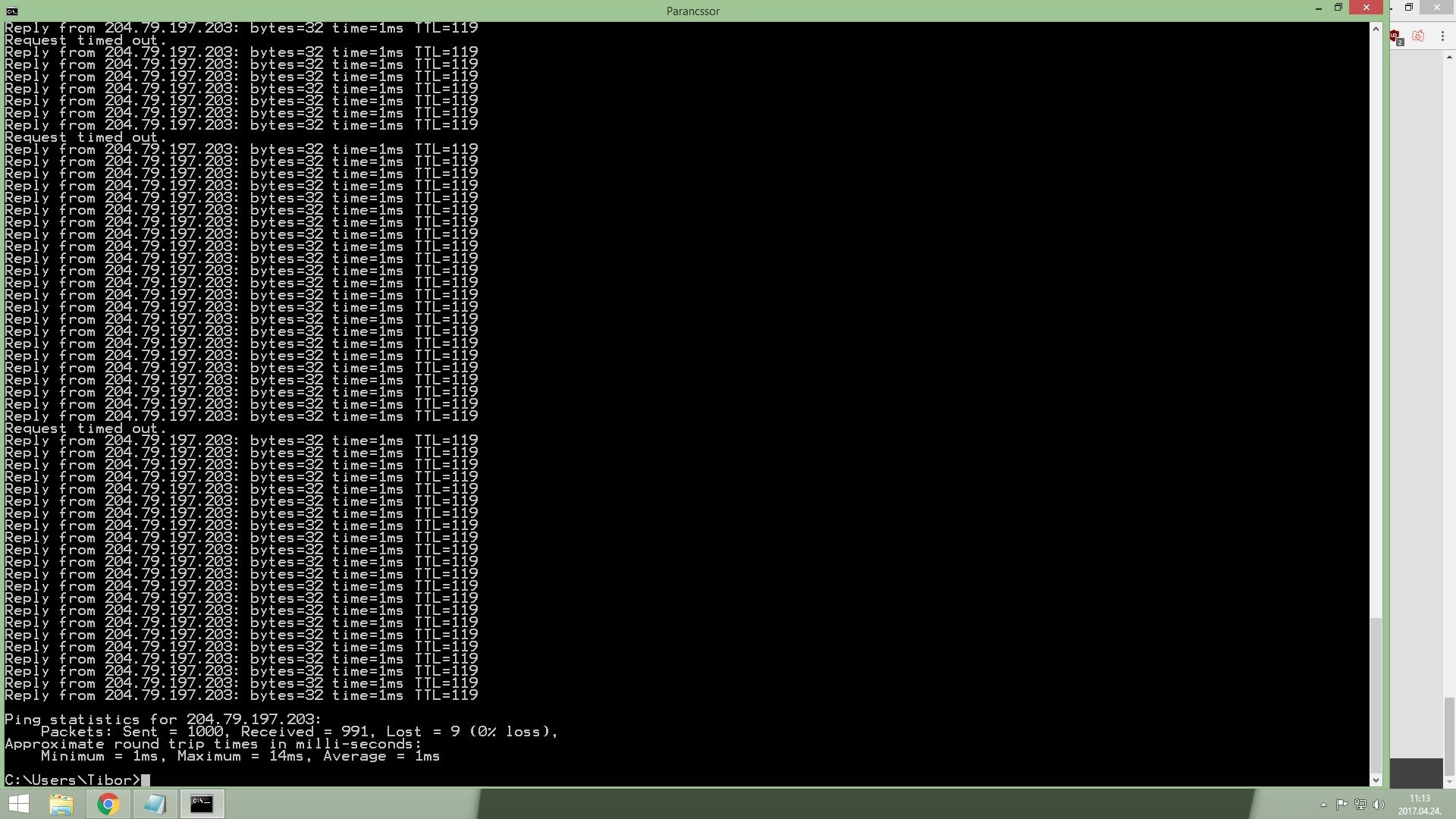This screenshot has width=1456, height=819.
Task: Open the volume speaker control
Action: click(x=1379, y=805)
